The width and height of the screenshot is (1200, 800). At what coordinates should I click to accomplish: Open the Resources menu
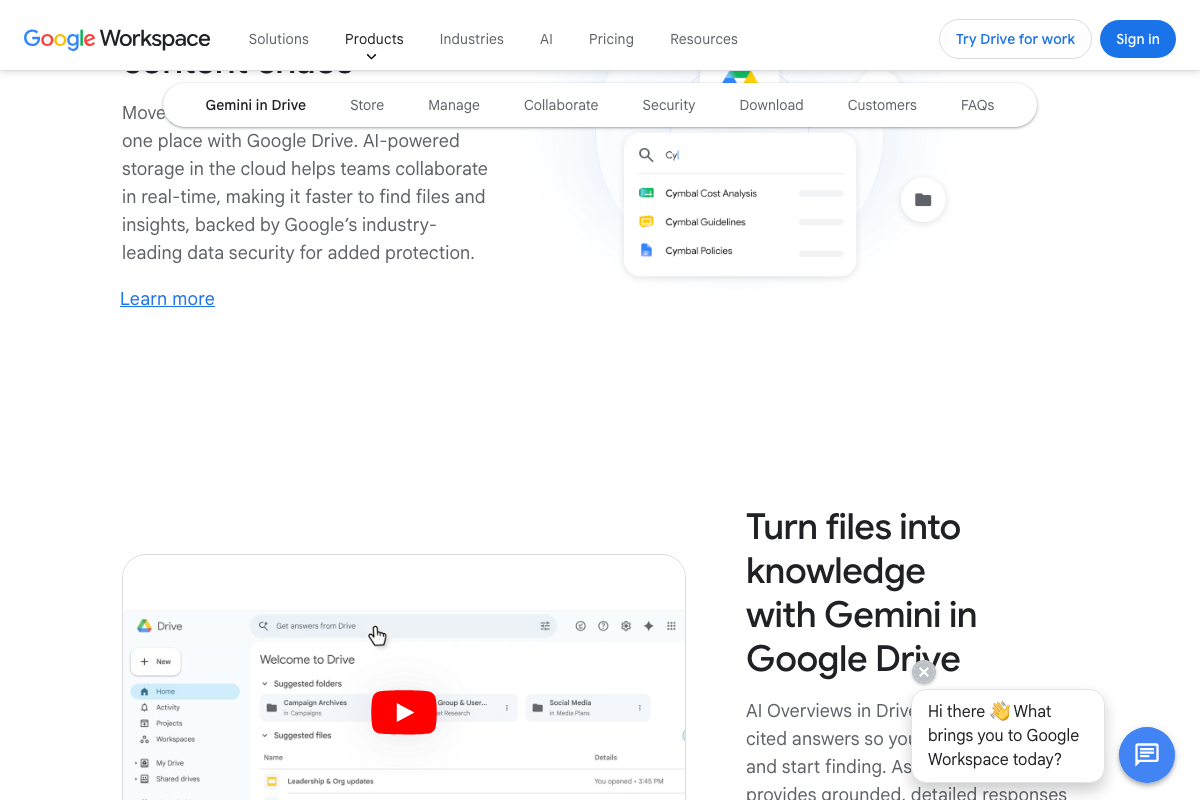point(704,39)
